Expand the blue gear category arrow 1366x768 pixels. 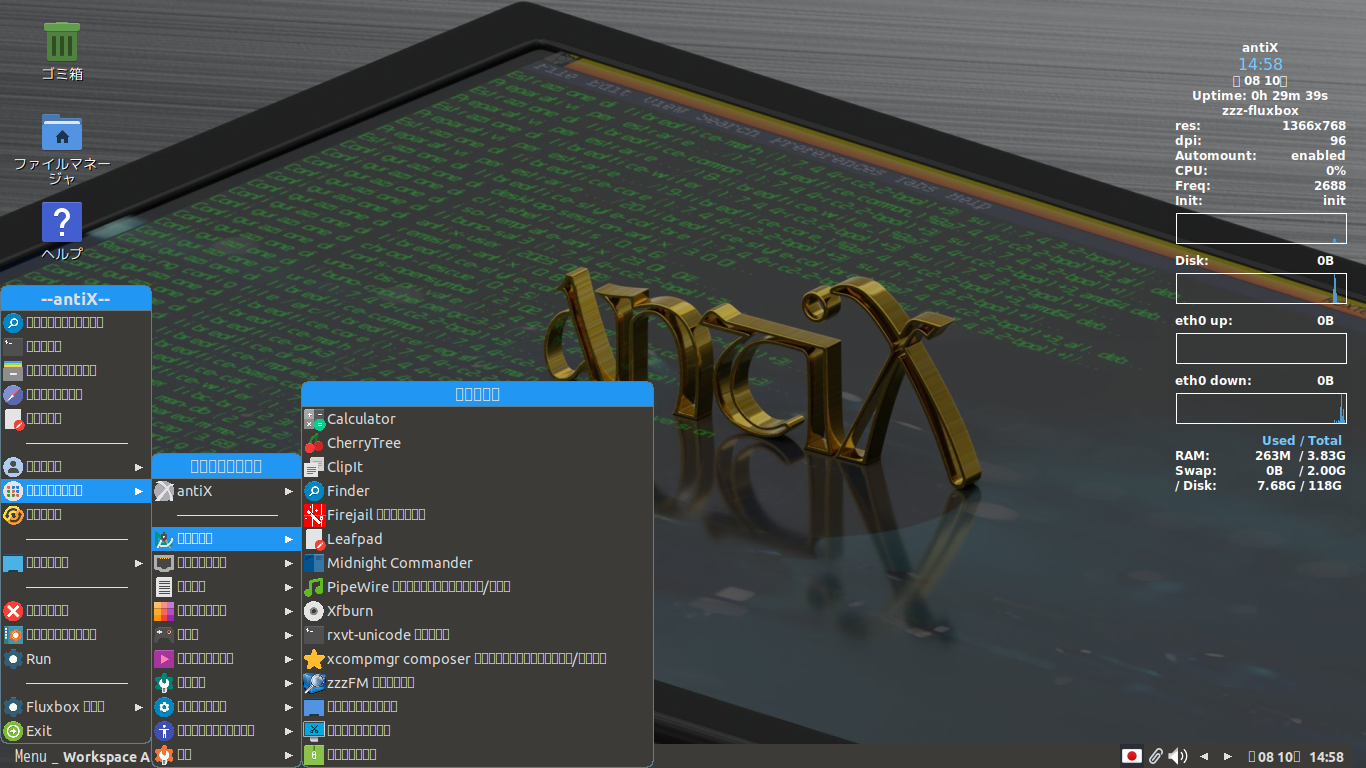[289, 707]
